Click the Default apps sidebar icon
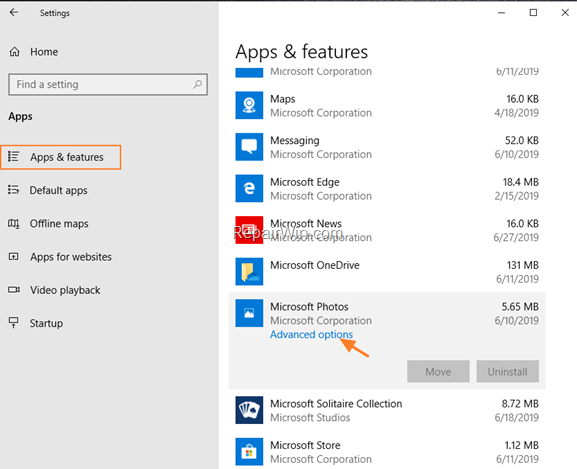The height and width of the screenshot is (469, 577). [14, 190]
